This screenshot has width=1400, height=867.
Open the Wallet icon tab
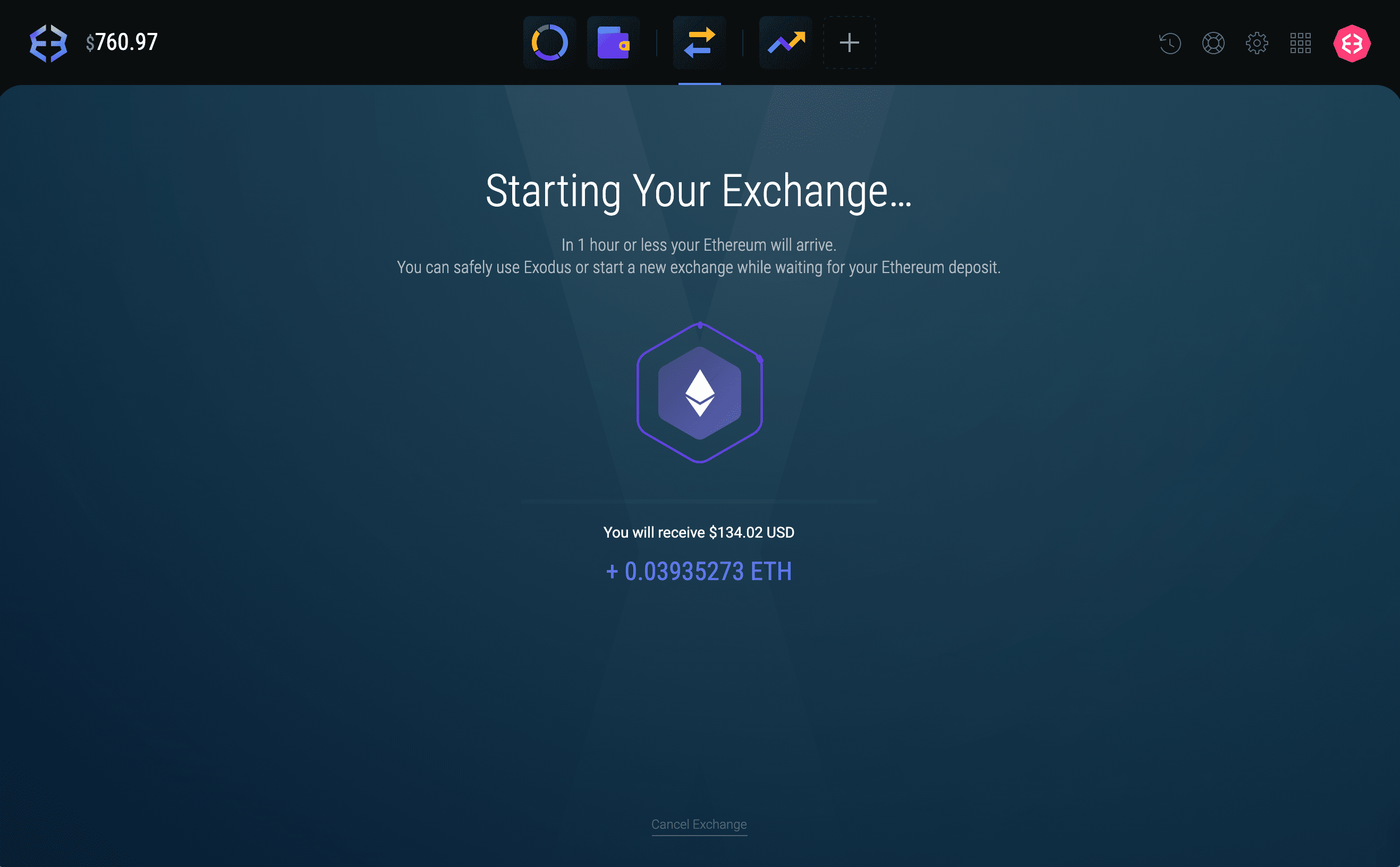click(613, 43)
